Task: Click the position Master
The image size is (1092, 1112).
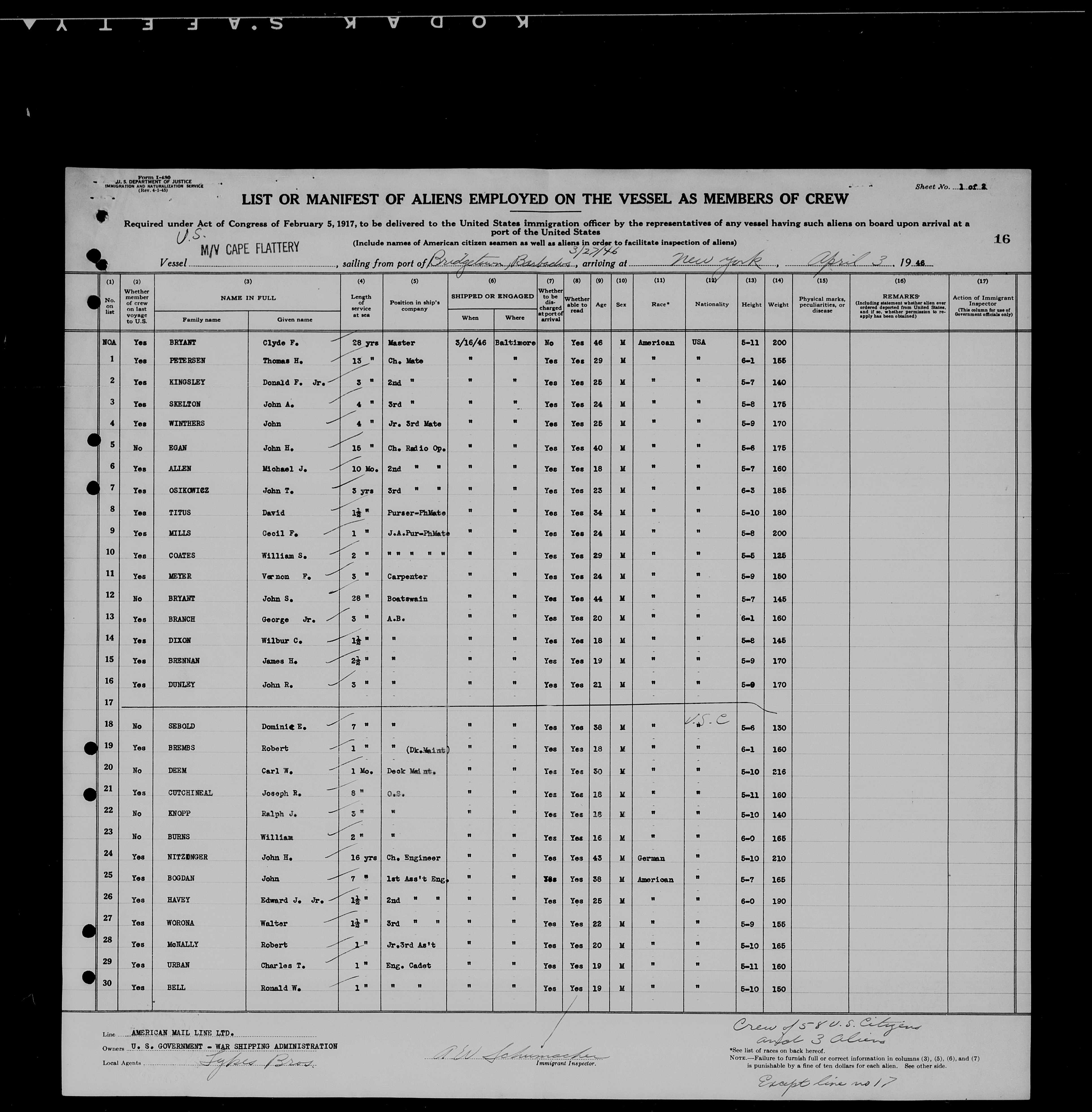Action: 402,343
